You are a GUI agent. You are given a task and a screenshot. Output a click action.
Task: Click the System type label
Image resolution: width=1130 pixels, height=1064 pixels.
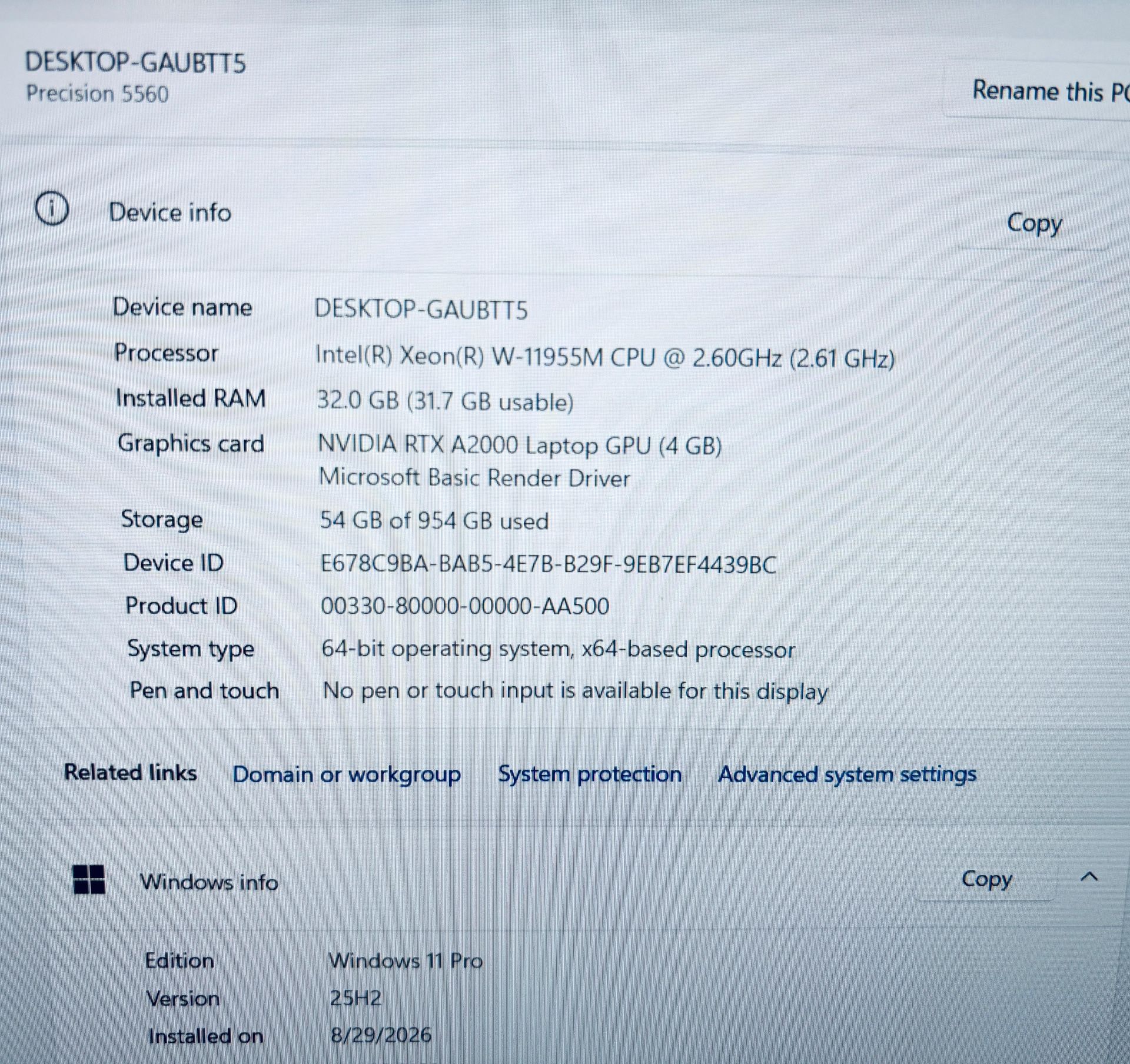191,649
